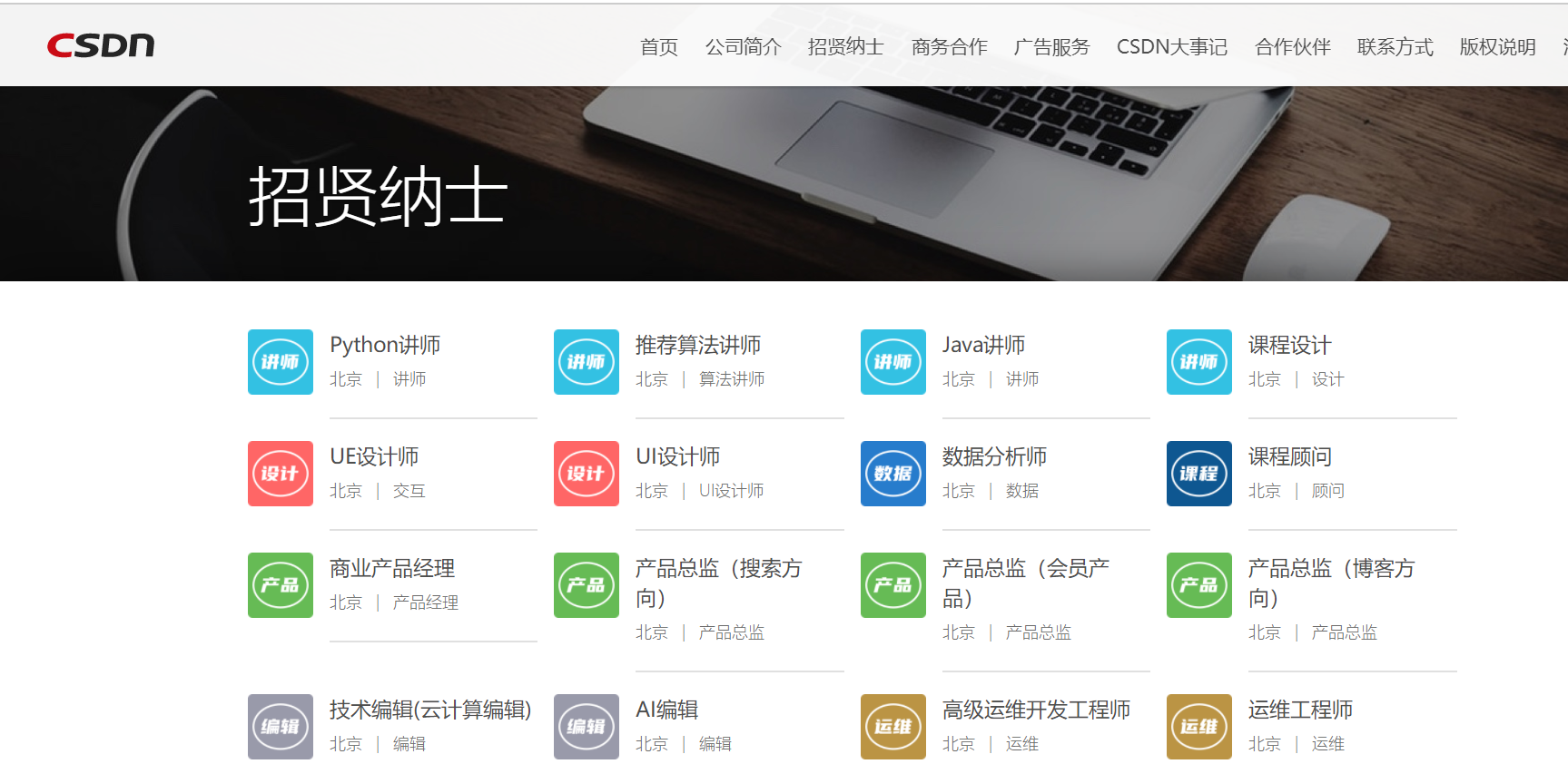Click 设计 tag under 课程设计
Viewport: 1568px width, 764px height.
[1327, 379]
